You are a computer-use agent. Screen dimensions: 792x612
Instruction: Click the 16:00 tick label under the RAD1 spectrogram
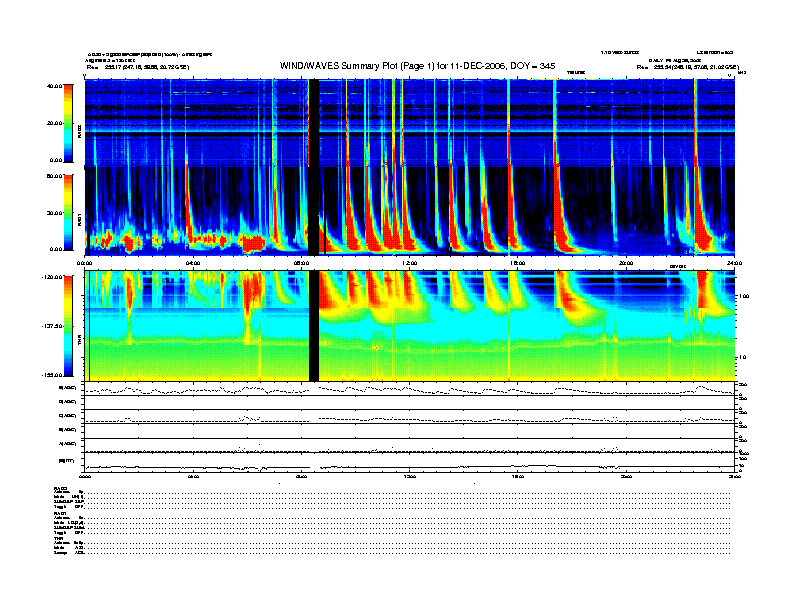click(x=518, y=263)
